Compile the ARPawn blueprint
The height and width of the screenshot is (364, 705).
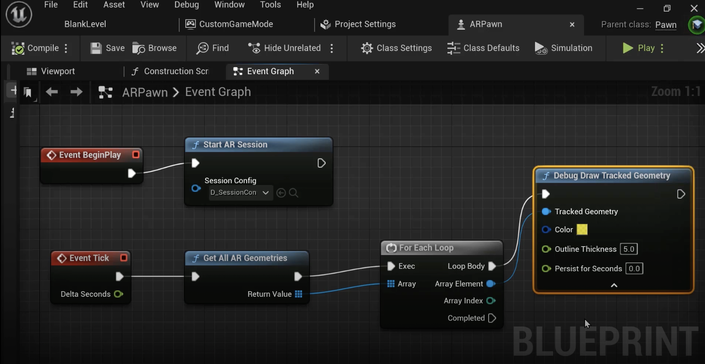pyautogui.click(x=35, y=48)
